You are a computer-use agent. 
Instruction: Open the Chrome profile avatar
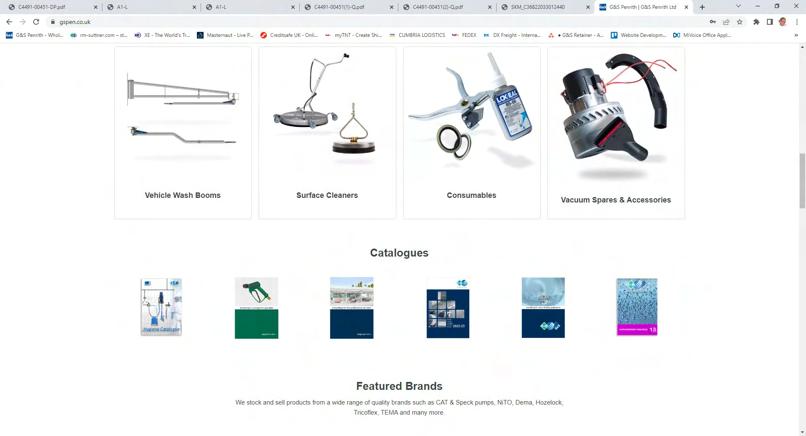(782, 22)
